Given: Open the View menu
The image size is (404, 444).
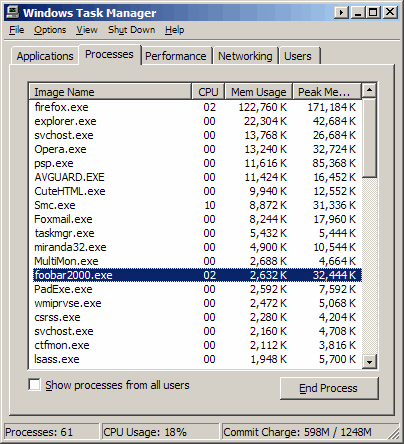Looking at the screenshot, I should 87,30.
